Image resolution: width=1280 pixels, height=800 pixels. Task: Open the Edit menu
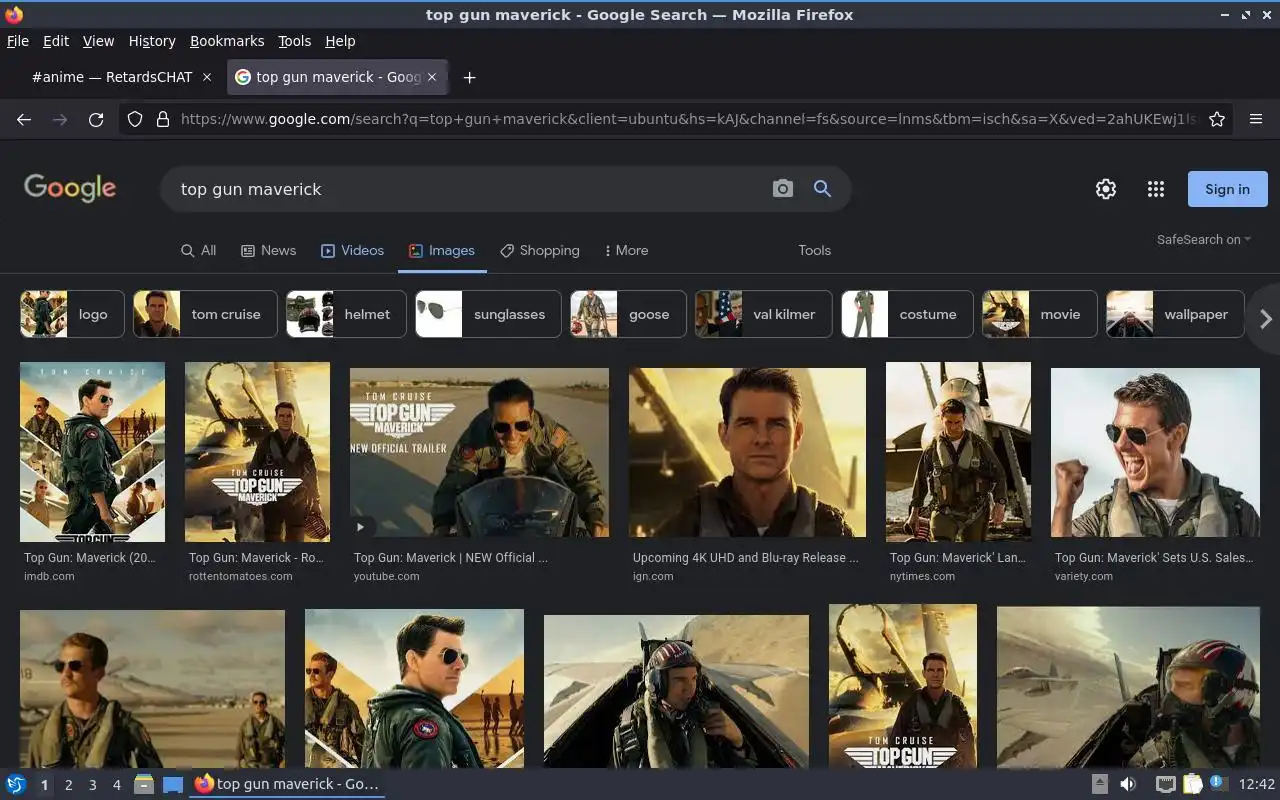pos(56,41)
